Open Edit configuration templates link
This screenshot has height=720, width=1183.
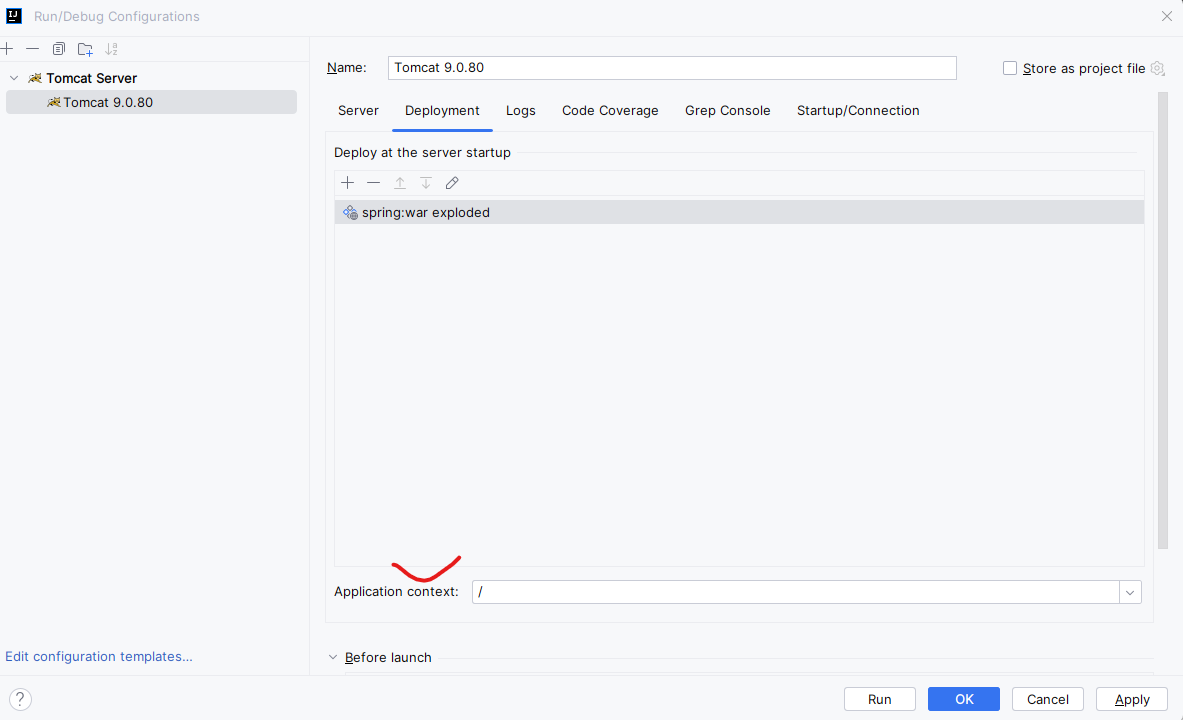click(x=99, y=657)
